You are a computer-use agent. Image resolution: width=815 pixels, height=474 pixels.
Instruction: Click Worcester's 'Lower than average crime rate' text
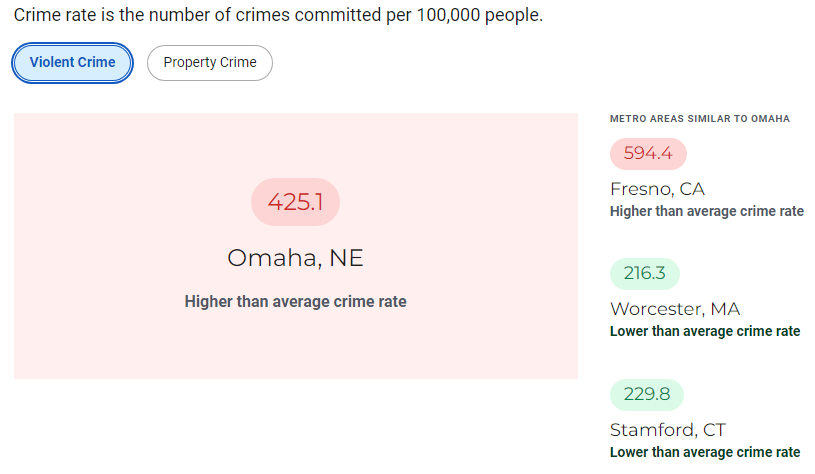click(x=704, y=331)
